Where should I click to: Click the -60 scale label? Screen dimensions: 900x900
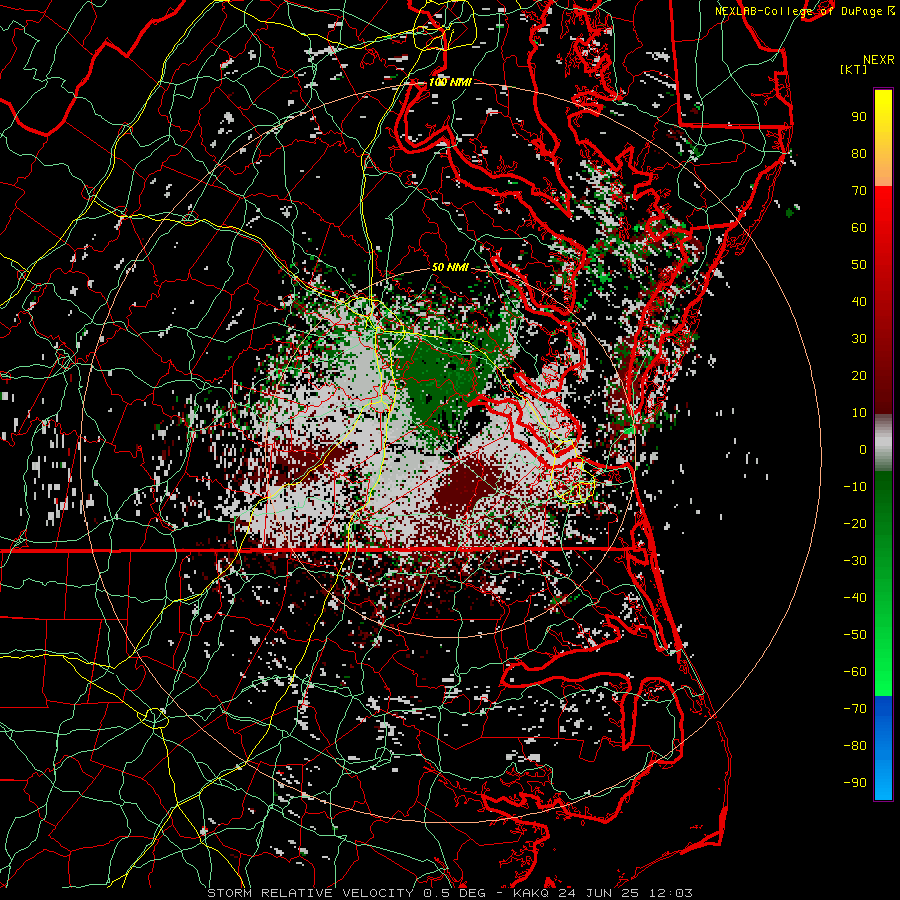pos(855,672)
